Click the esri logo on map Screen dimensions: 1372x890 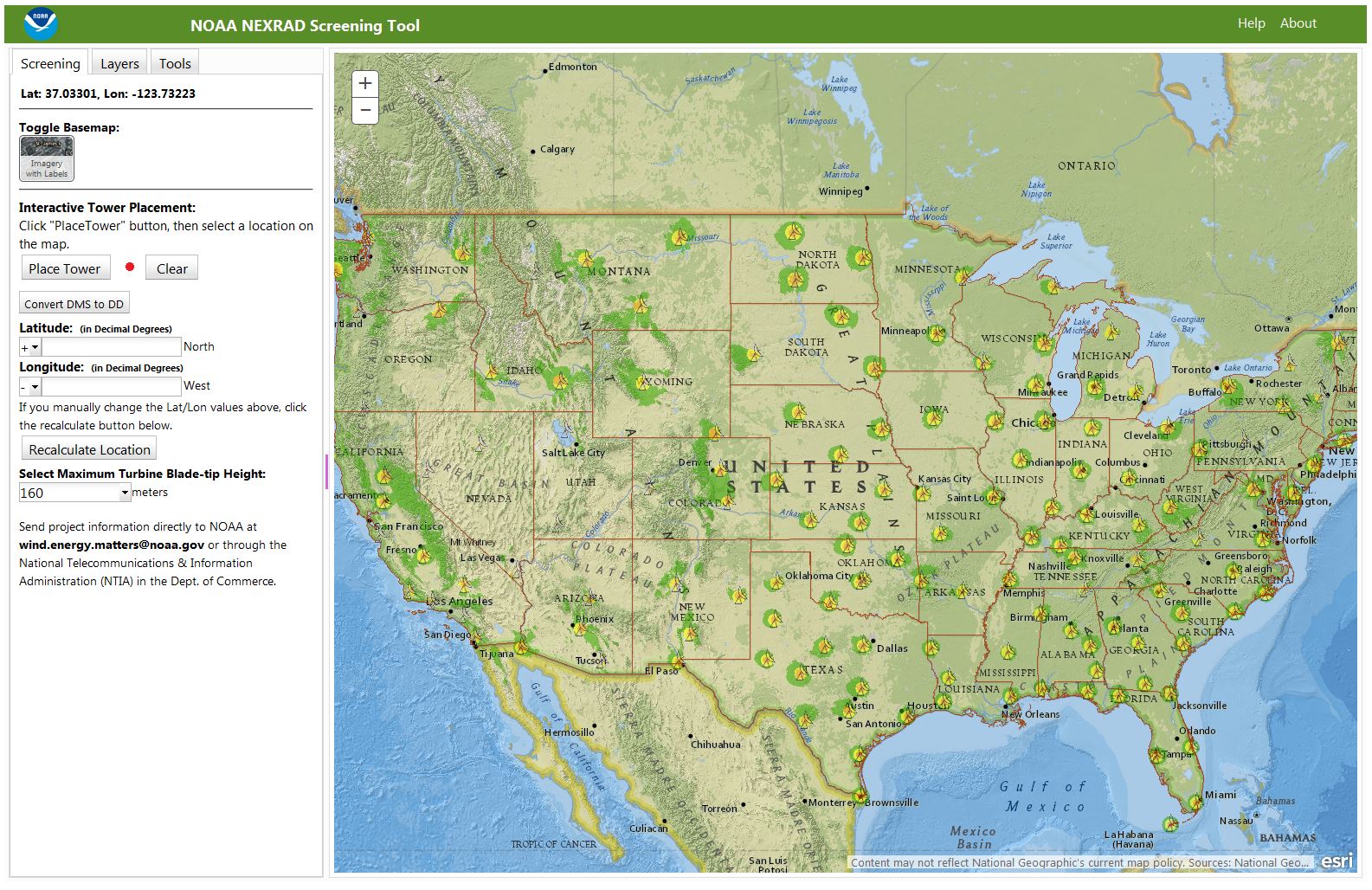[1337, 861]
